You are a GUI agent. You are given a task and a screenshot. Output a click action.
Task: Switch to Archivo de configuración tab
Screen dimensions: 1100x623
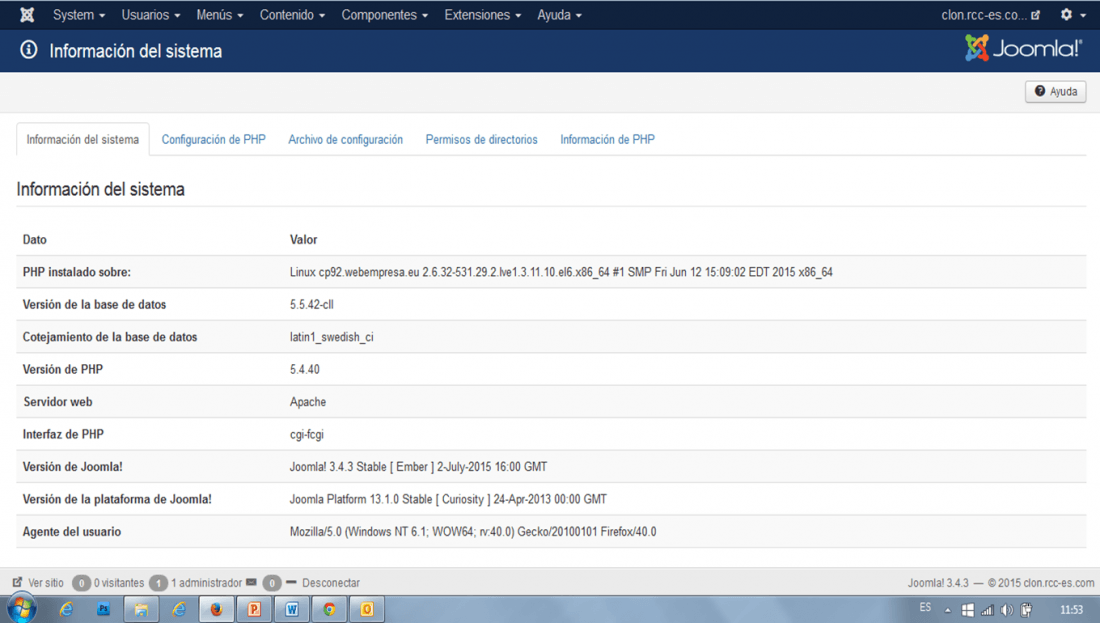click(x=345, y=139)
